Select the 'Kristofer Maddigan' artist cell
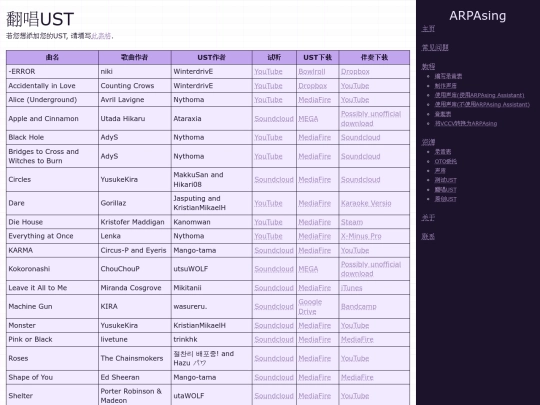Image resolution: width=540 pixels, height=405 pixels. [x=135, y=222]
